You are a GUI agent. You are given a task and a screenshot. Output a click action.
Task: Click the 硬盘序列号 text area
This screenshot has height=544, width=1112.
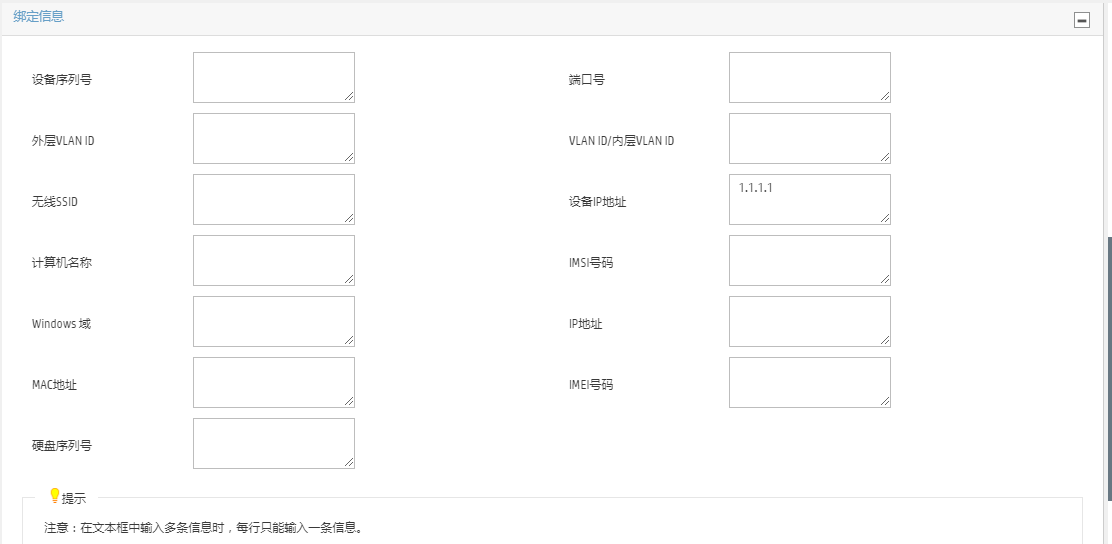pyautogui.click(x=273, y=443)
